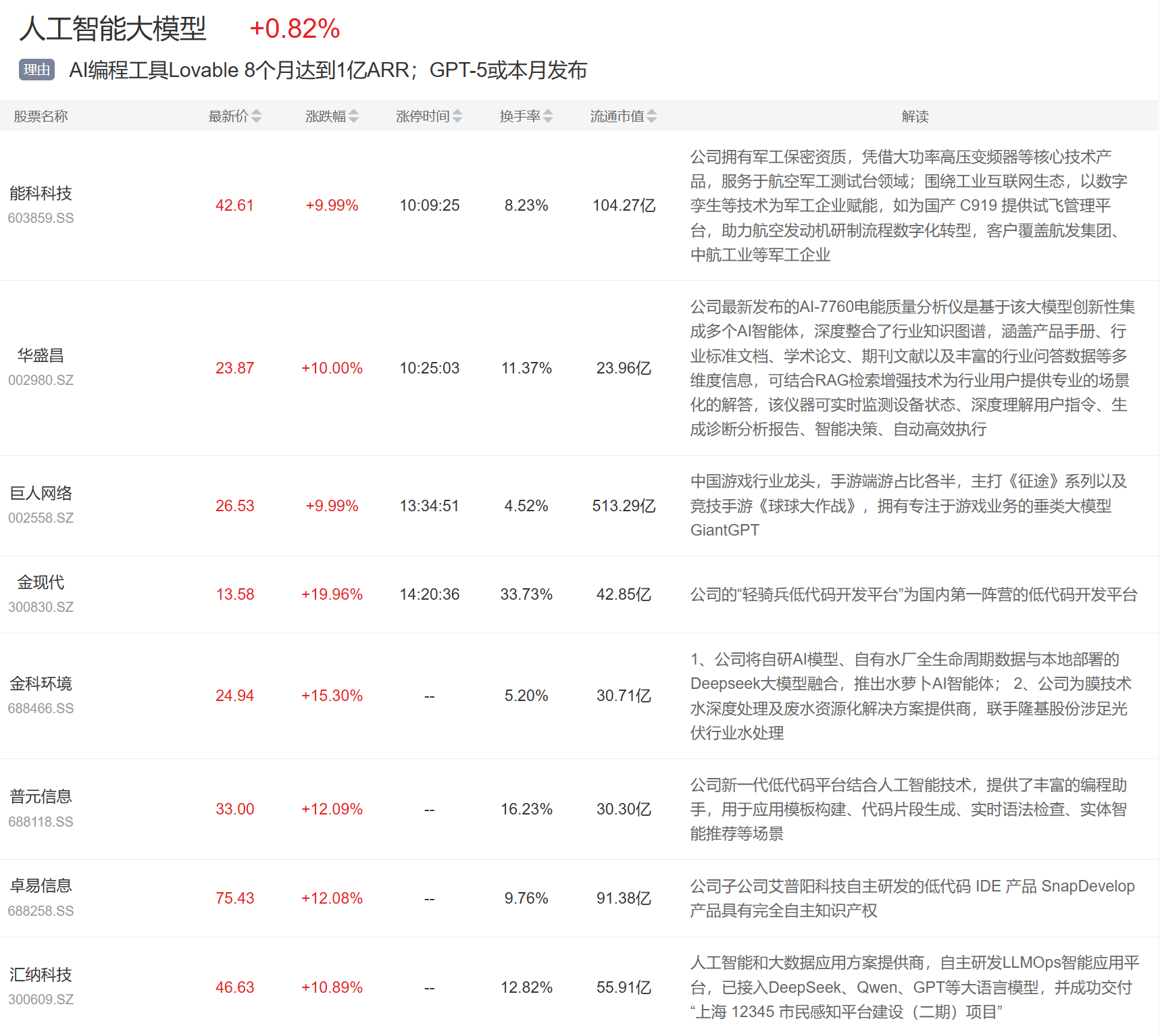Screen dimensions: 1160x1036
Task: Click 汇纳科技 stock name
Action: 41,975
